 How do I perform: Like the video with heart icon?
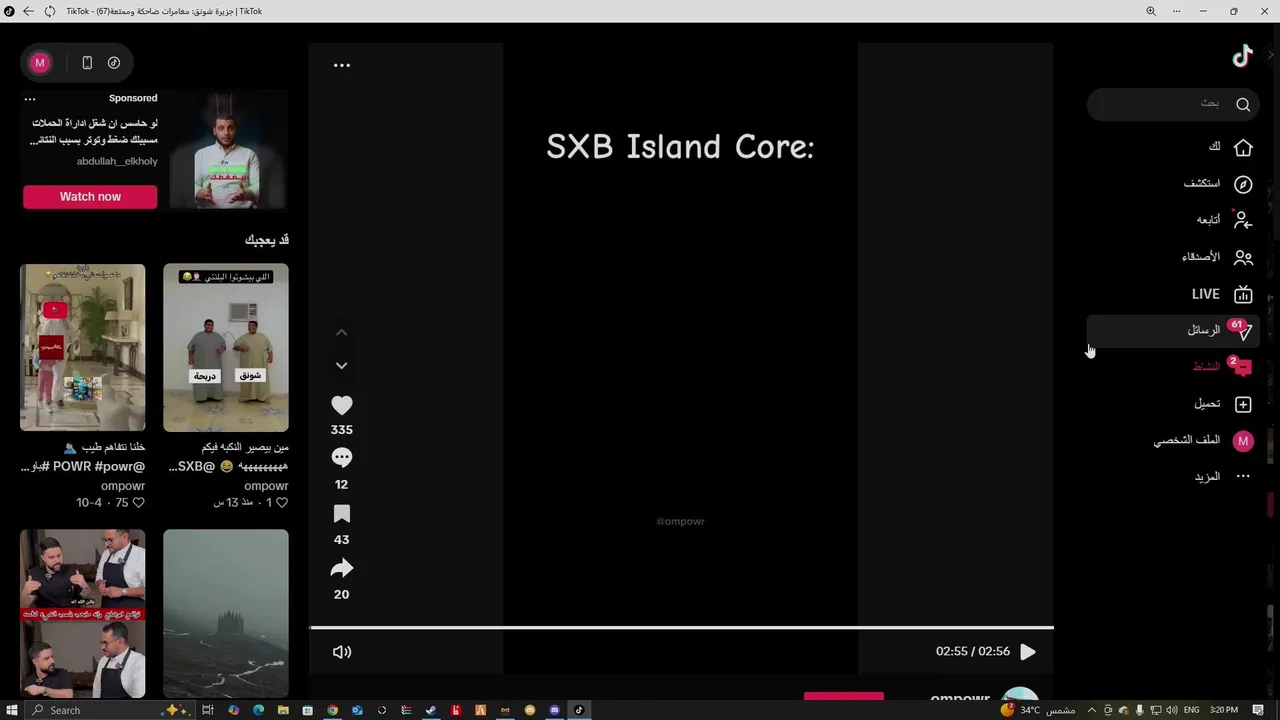342,405
